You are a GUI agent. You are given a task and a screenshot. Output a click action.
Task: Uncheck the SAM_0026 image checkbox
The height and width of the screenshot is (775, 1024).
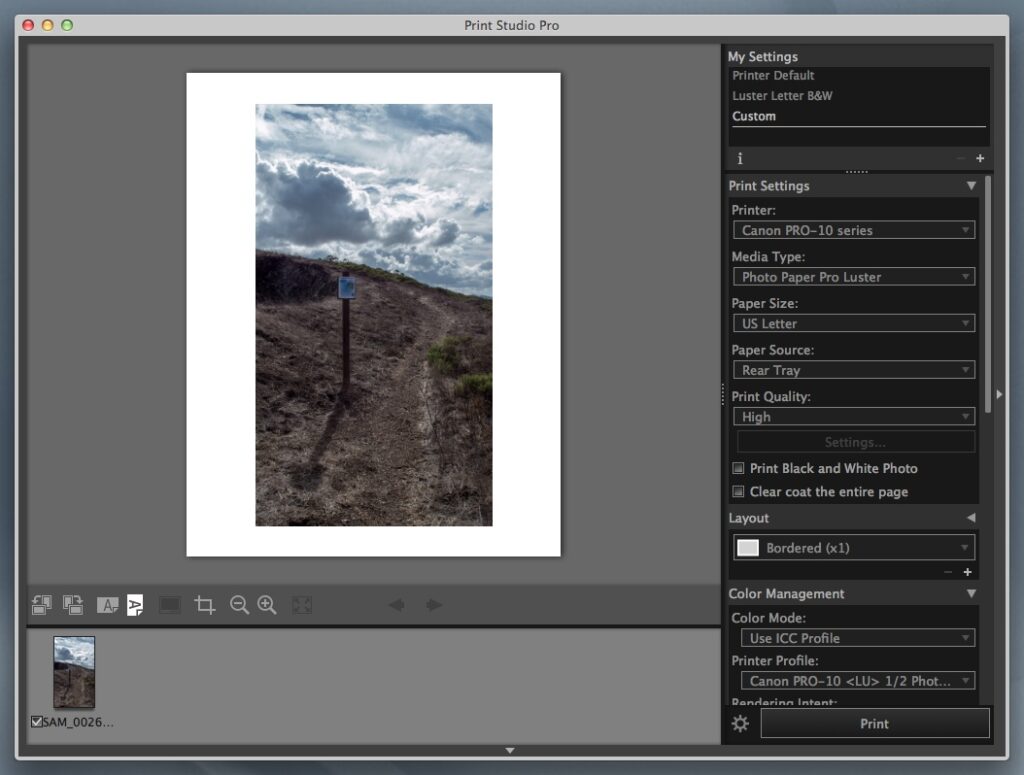37,722
